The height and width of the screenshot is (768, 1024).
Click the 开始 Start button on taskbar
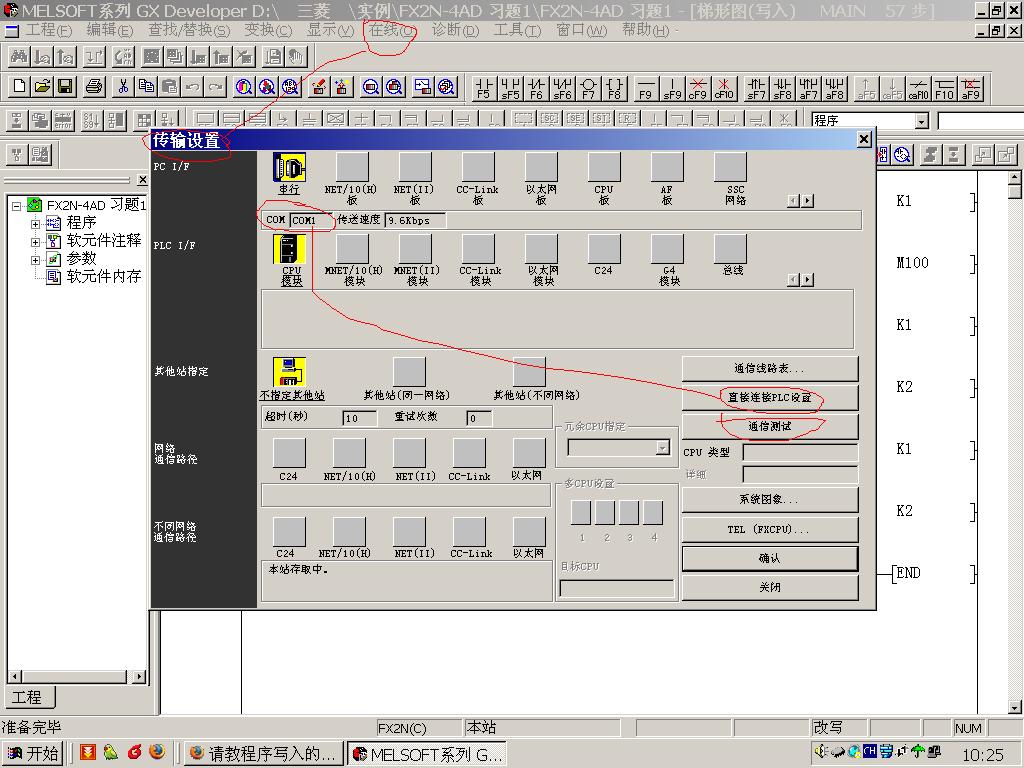point(33,753)
